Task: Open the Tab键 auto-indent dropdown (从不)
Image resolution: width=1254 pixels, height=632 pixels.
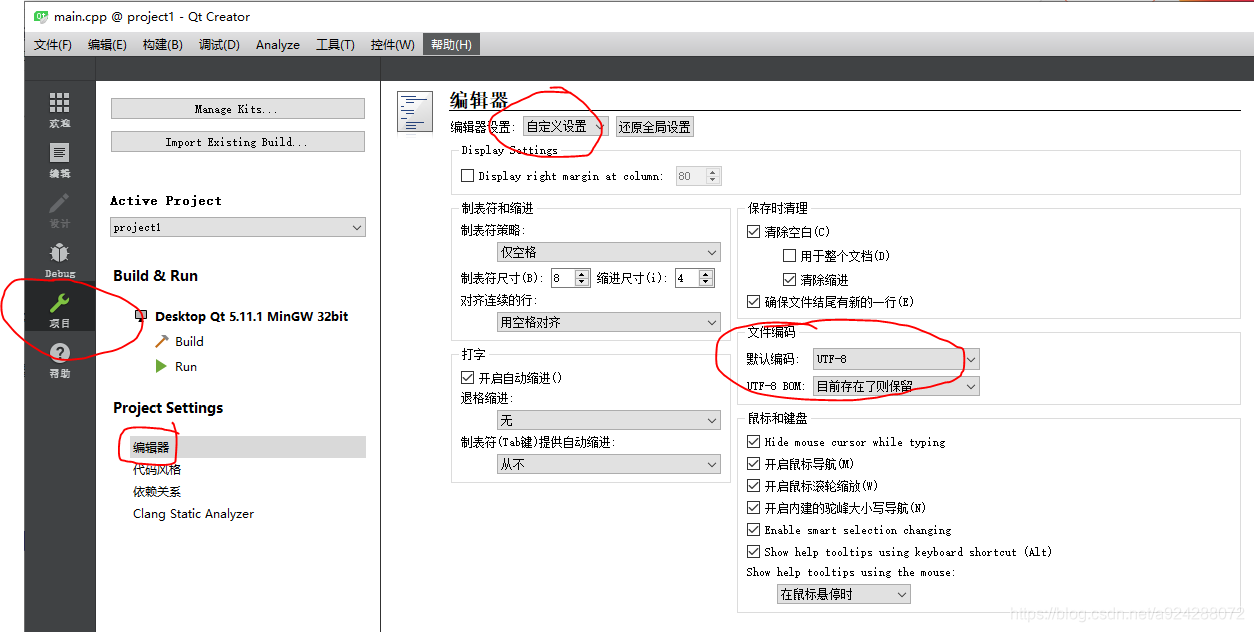Action: (609, 465)
